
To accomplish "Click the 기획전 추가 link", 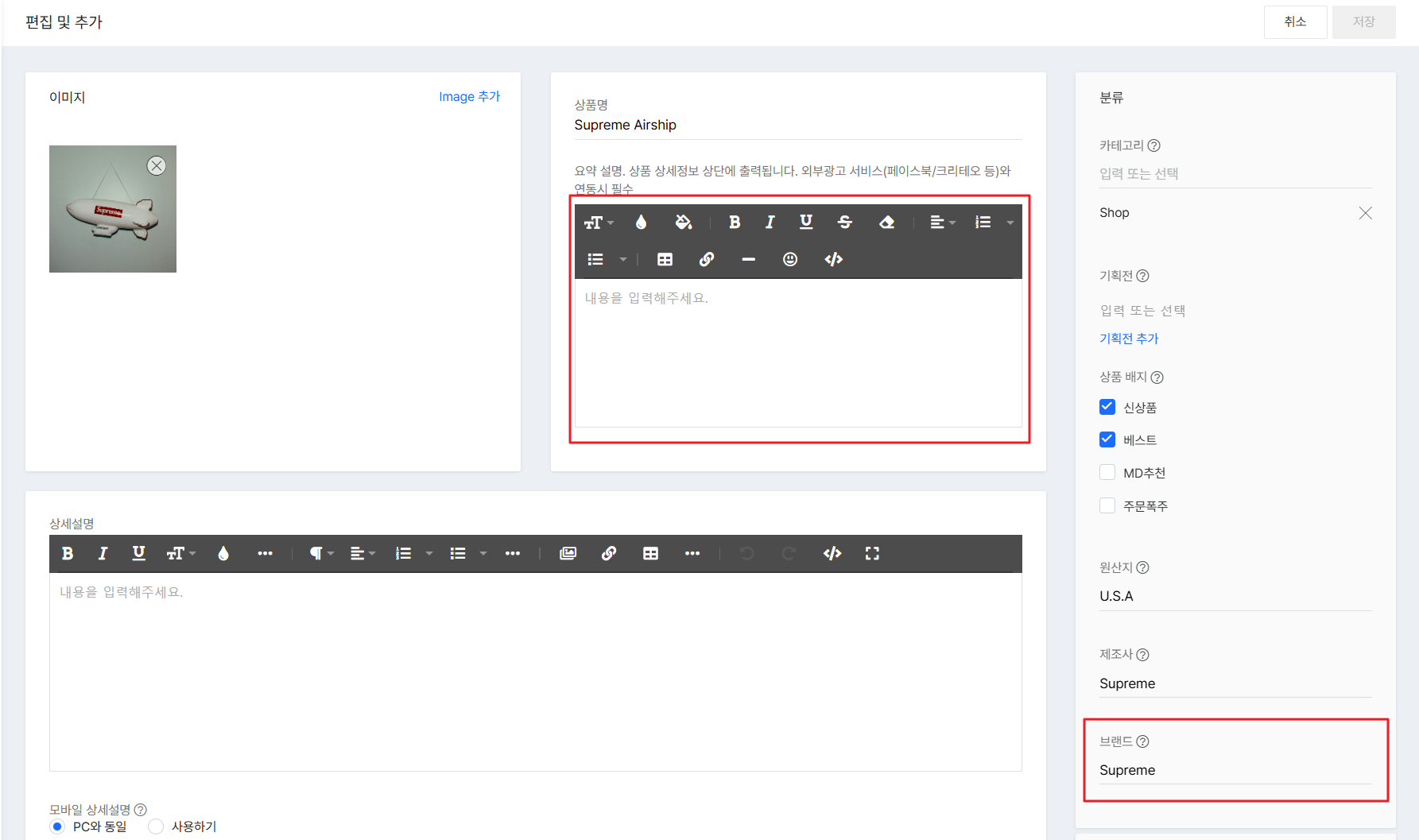I will pyautogui.click(x=1129, y=339).
